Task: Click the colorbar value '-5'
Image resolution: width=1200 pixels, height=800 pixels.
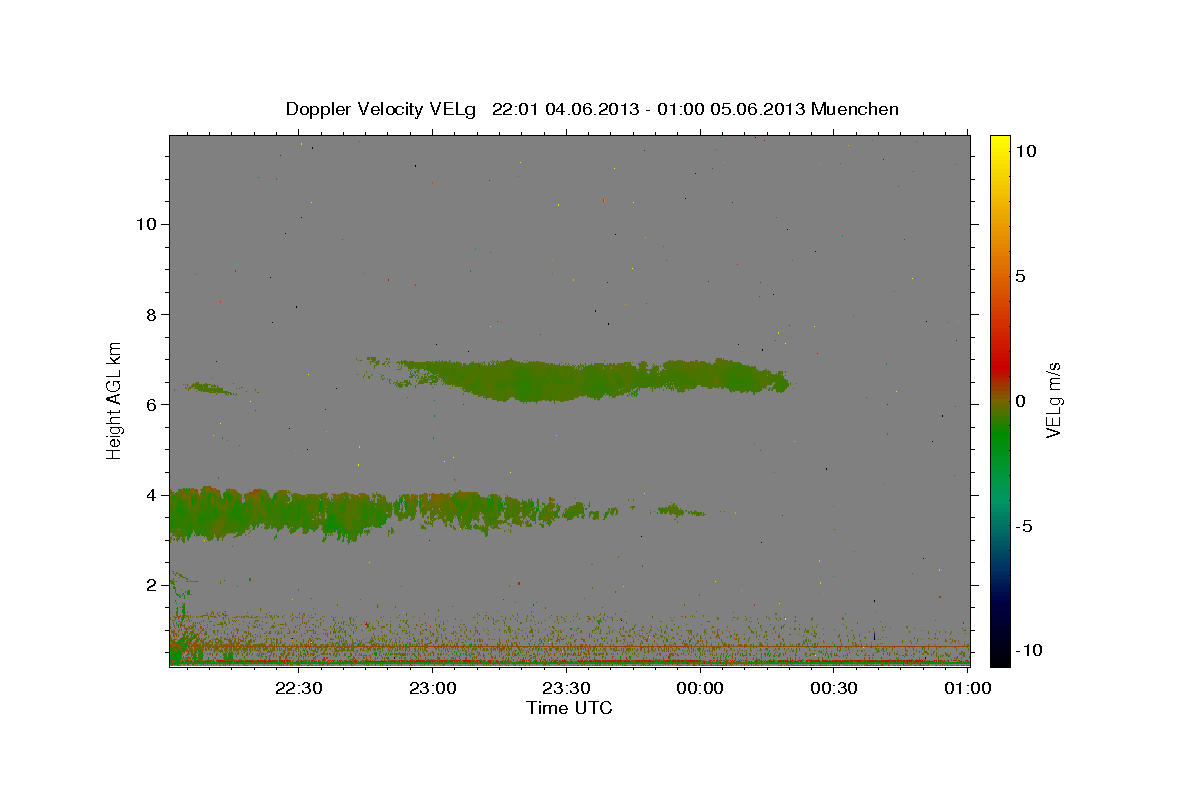Action: [1024, 526]
